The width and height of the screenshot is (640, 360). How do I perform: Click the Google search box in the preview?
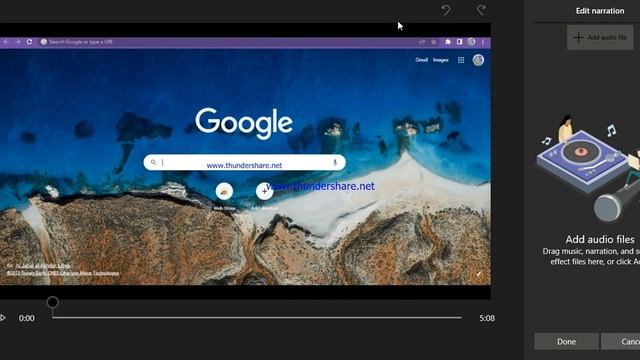(x=244, y=162)
